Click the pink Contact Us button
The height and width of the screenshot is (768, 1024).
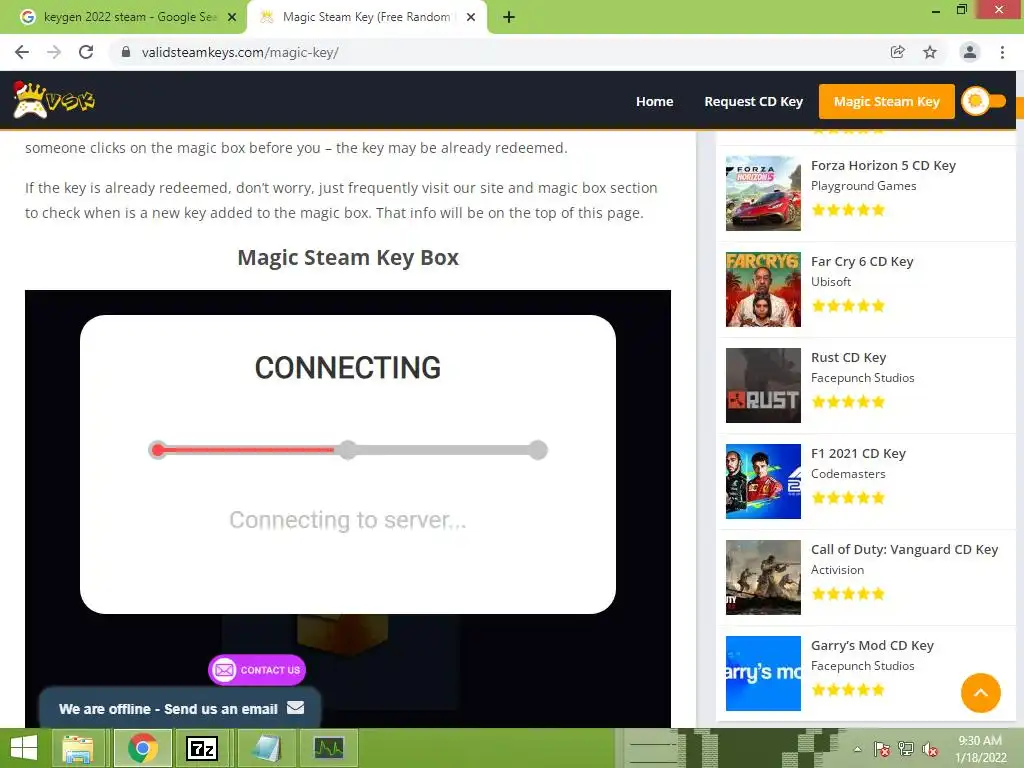(x=257, y=670)
